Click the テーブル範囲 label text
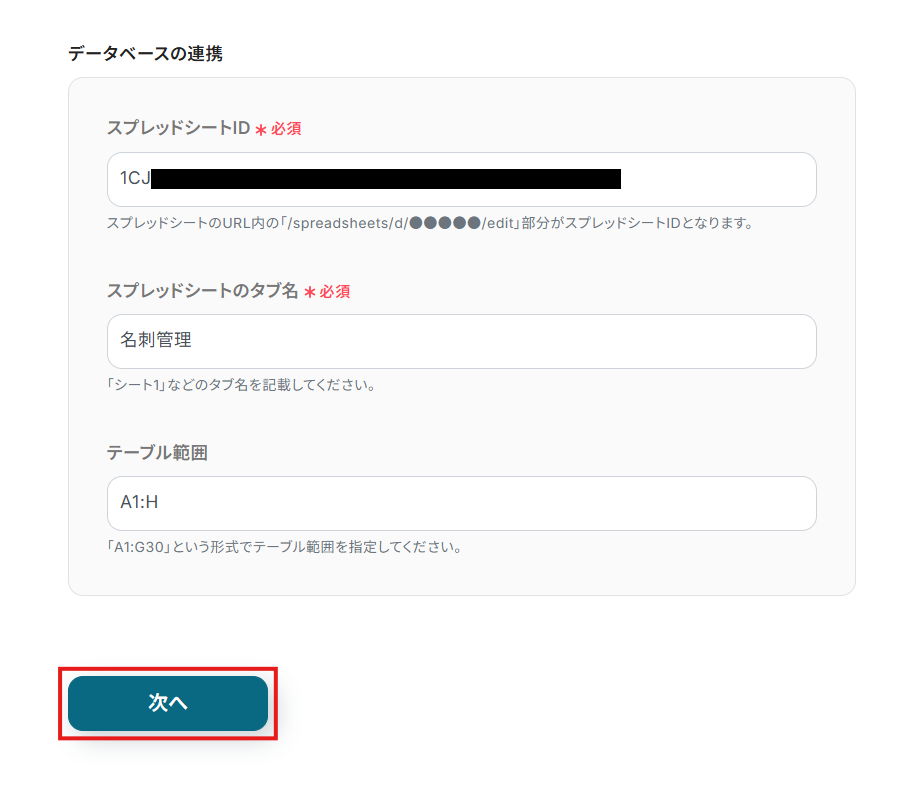Image resolution: width=919 pixels, height=795 pixels. click(157, 452)
